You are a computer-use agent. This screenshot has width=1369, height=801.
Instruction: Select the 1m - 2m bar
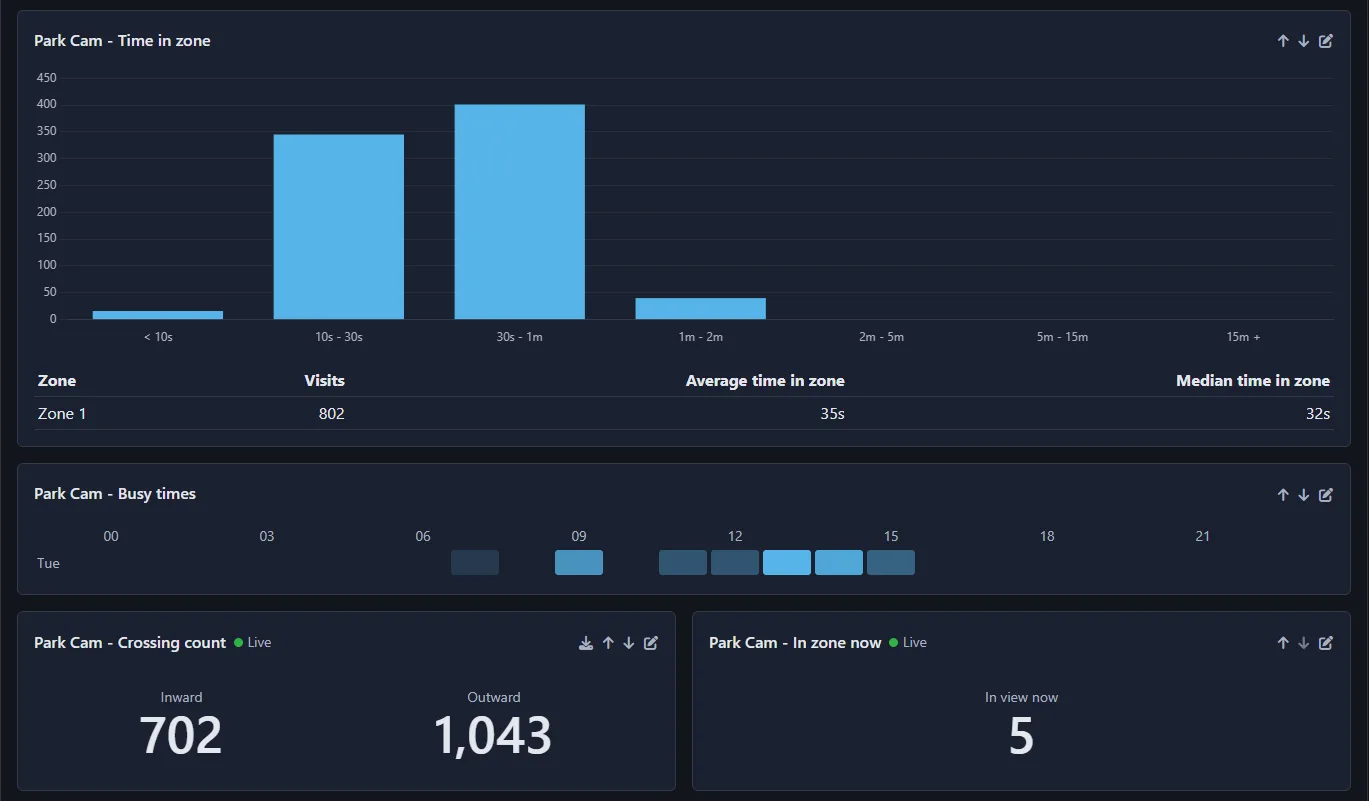point(701,309)
